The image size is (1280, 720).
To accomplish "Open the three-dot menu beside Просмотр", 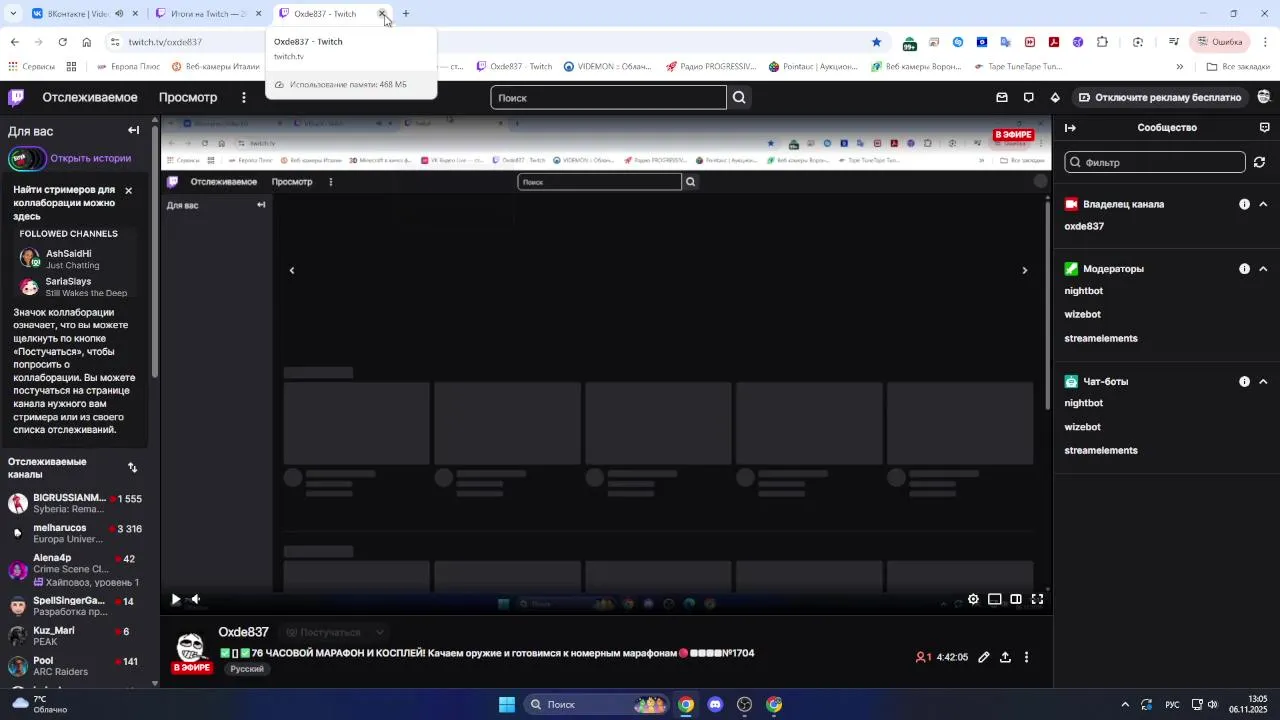I will coord(244,97).
